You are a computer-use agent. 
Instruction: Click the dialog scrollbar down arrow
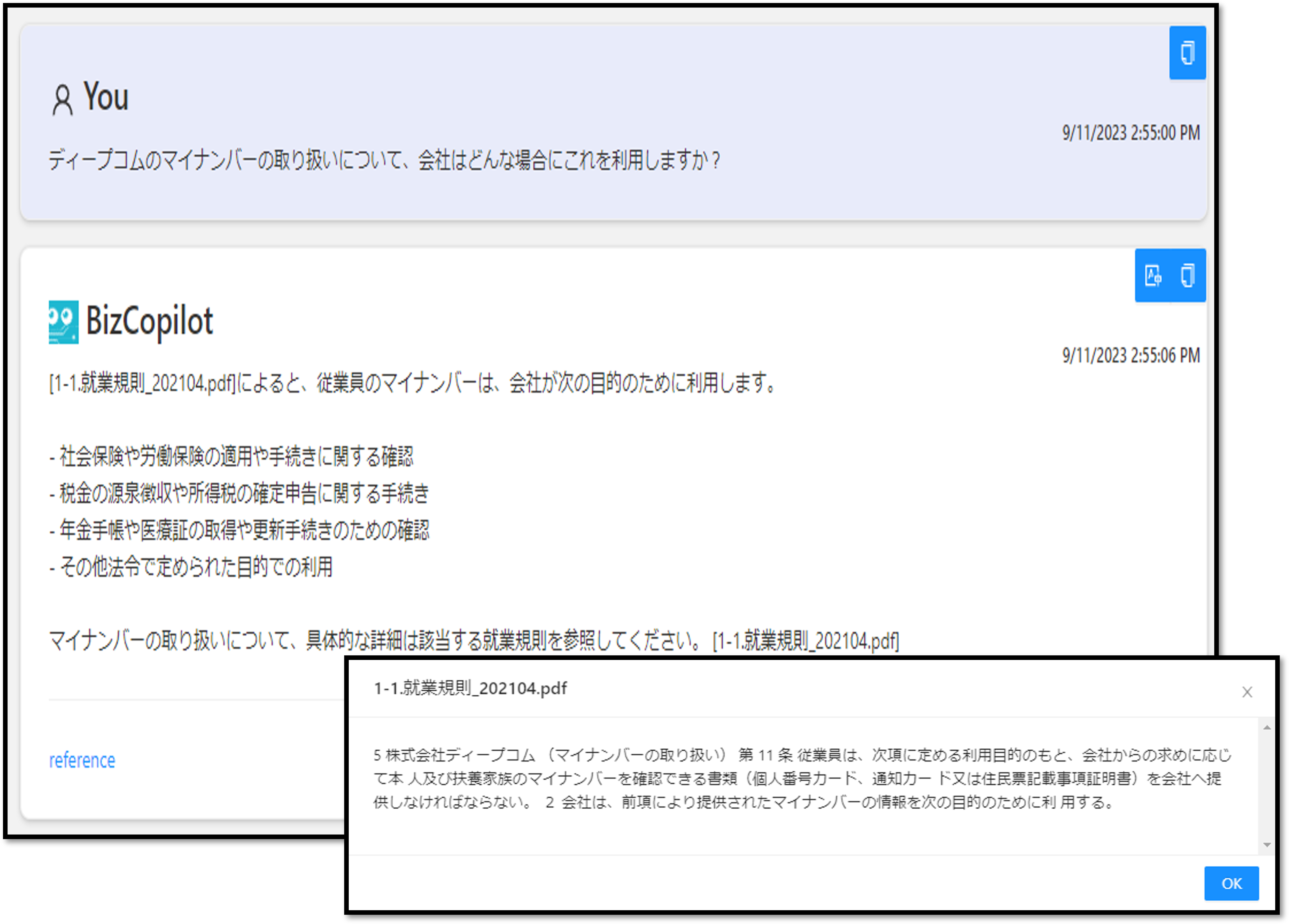pyautogui.click(x=1267, y=845)
